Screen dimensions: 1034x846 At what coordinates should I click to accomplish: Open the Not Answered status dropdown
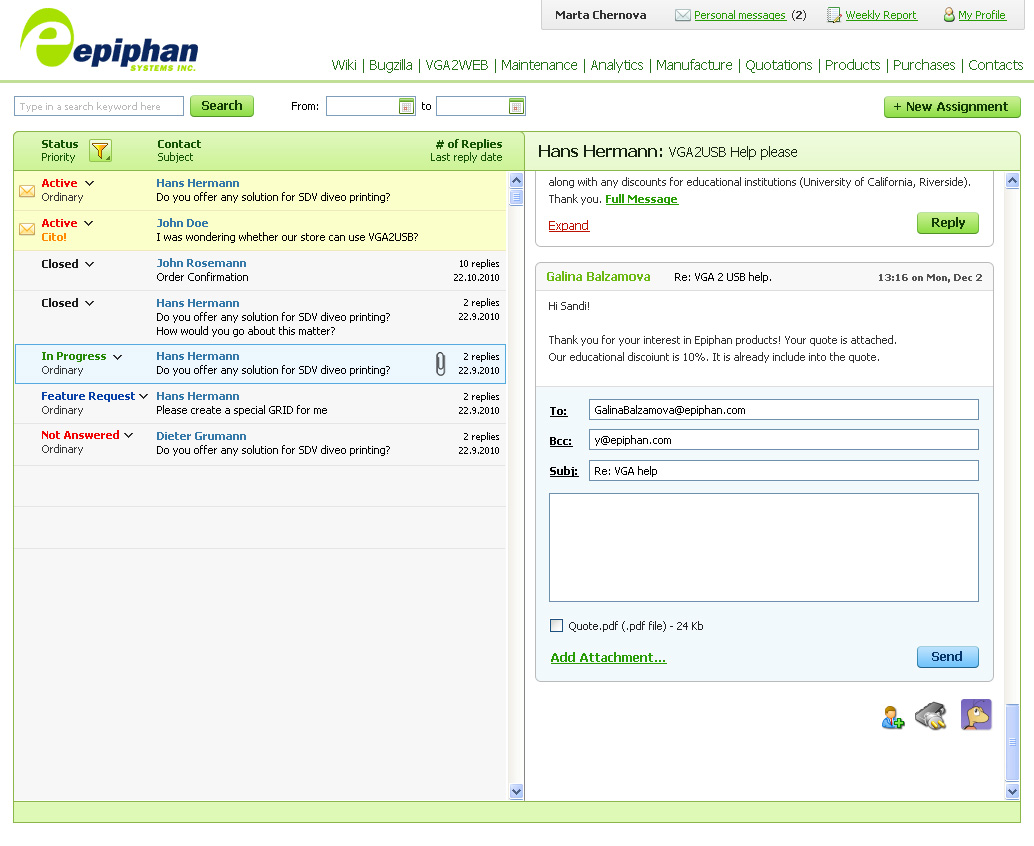coord(128,436)
